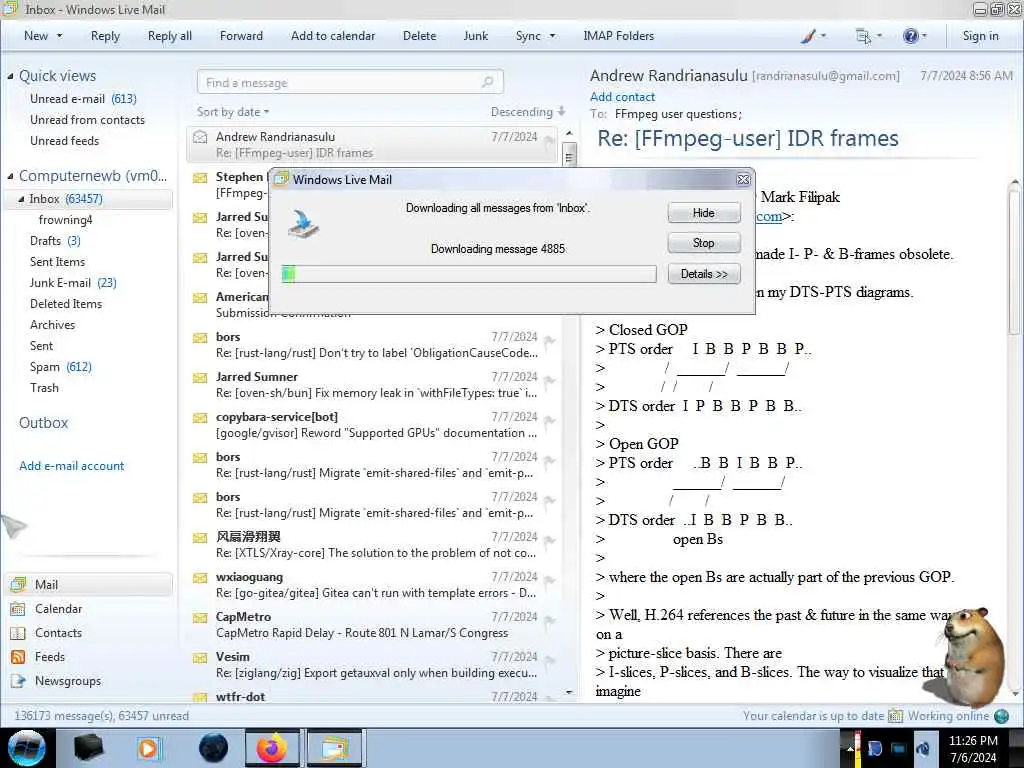Collapse the Quick views section

tap(10, 76)
